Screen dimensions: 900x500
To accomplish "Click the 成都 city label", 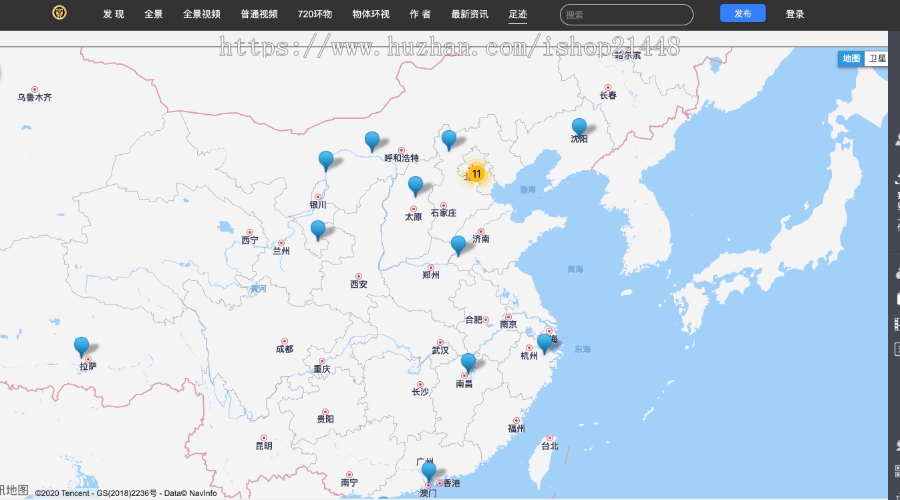I will 284,348.
